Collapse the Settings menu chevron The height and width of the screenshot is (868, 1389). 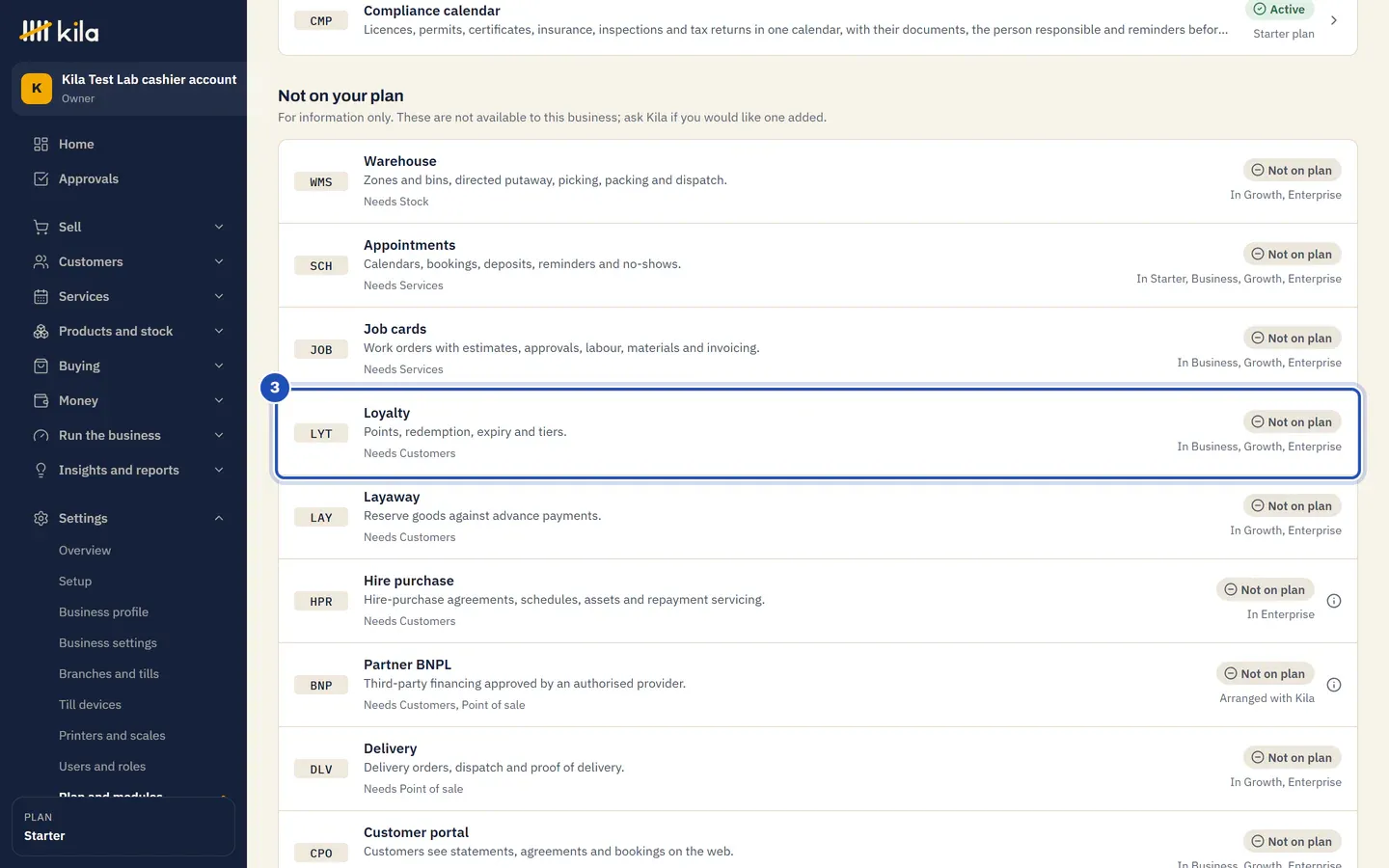point(219,518)
